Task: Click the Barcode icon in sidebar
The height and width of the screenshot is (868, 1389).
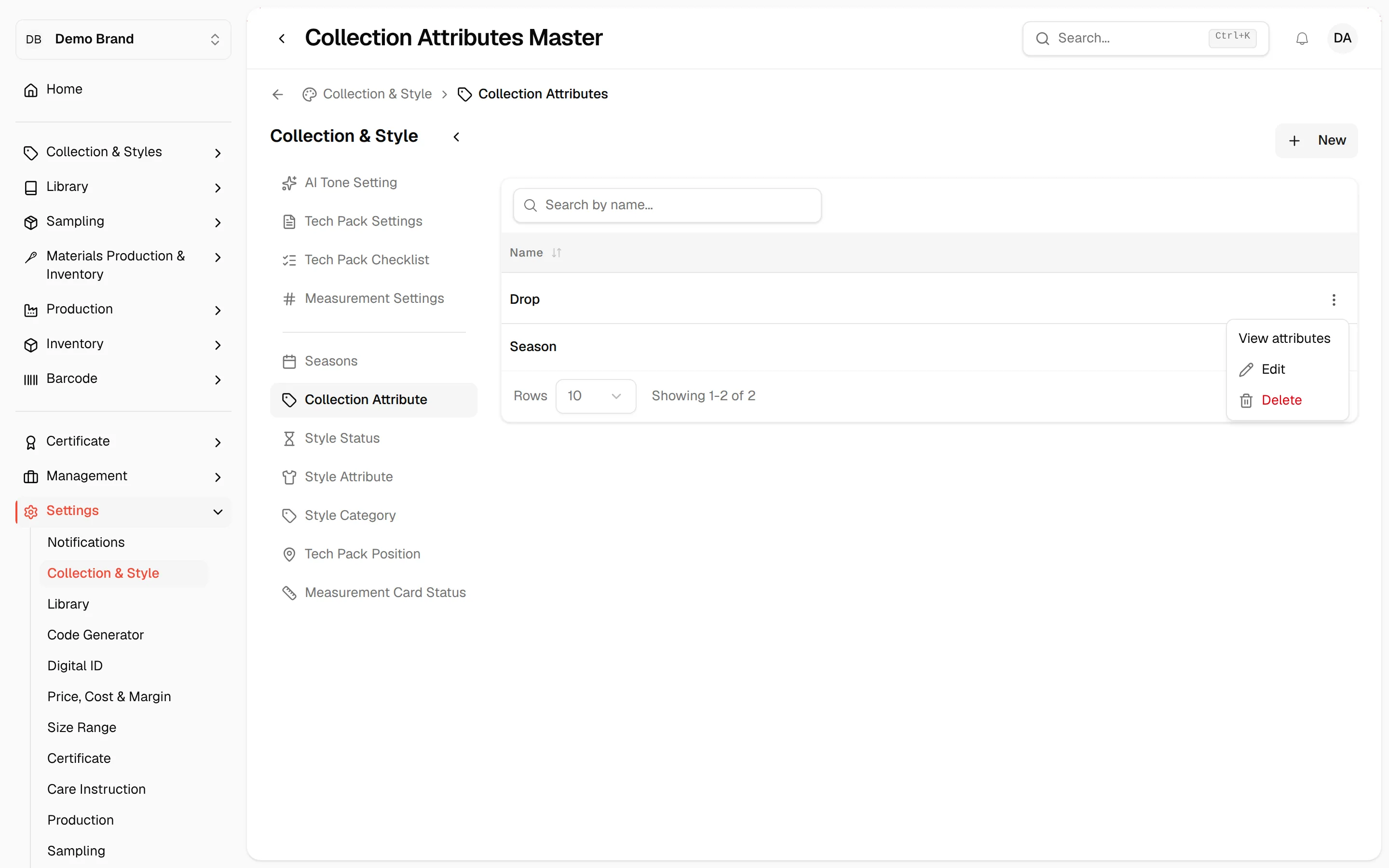Action: coord(31,379)
